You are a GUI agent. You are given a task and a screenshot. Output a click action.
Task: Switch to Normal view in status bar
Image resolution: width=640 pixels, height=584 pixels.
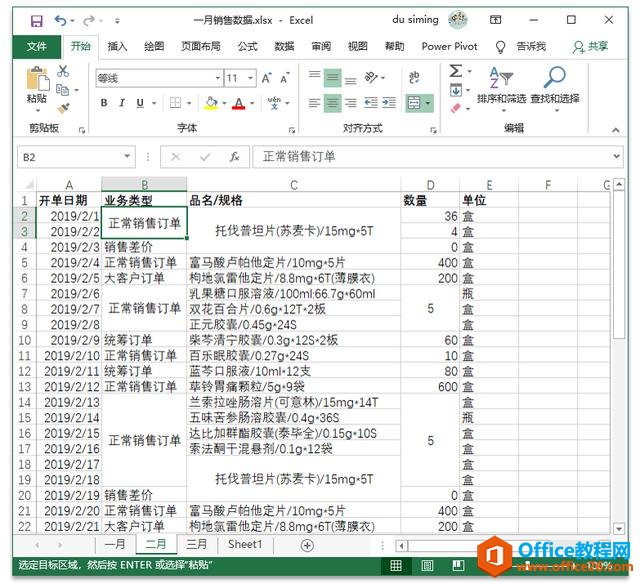[396, 566]
